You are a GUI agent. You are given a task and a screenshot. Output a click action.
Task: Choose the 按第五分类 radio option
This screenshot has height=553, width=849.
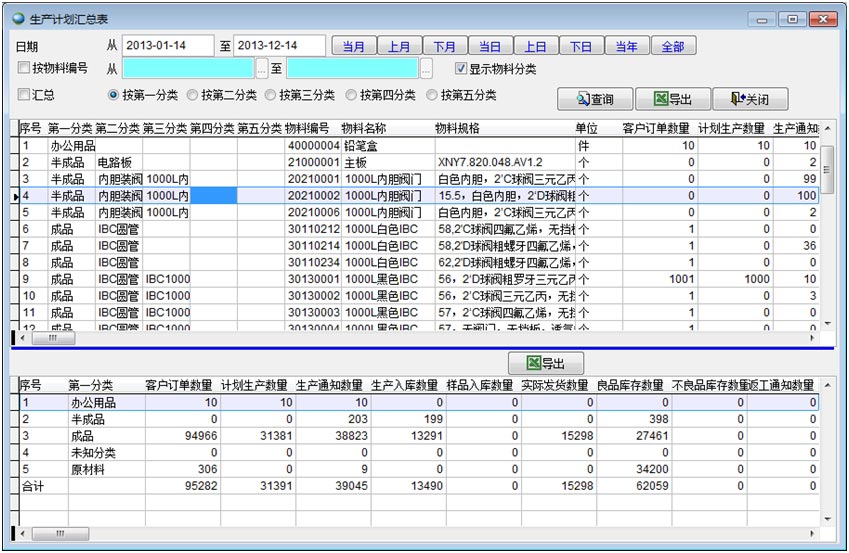[433, 95]
